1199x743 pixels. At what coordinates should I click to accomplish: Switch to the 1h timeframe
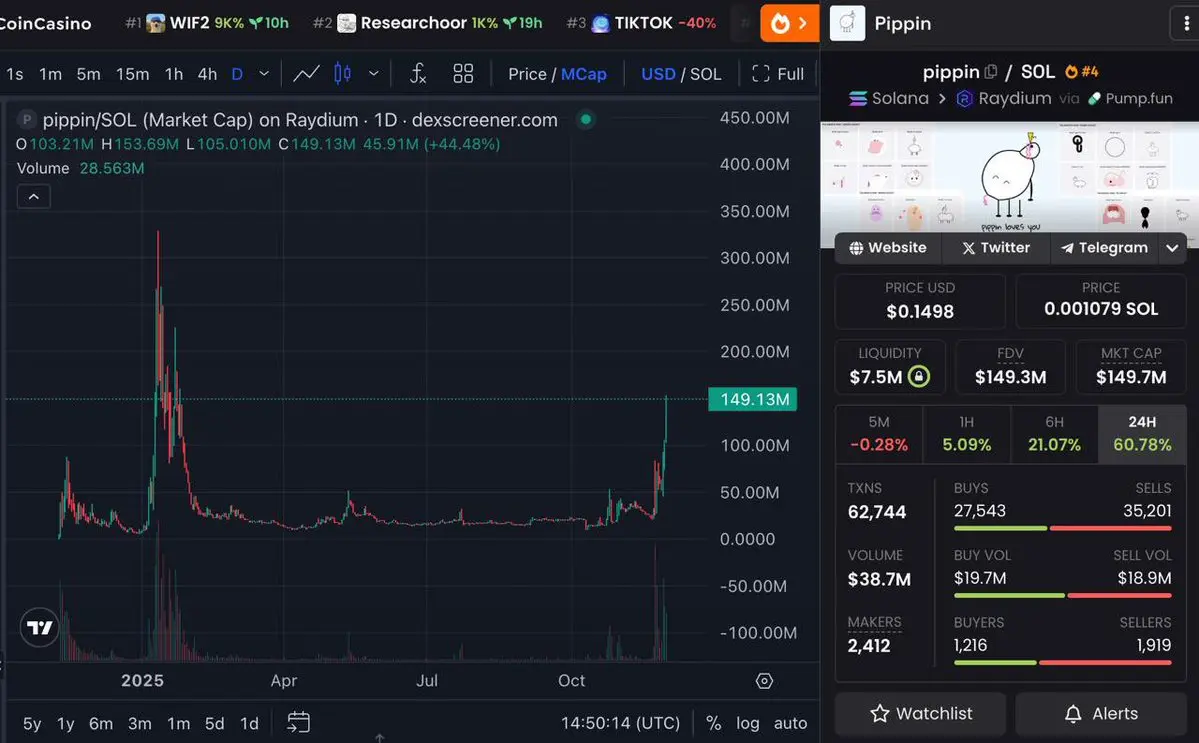(174, 74)
